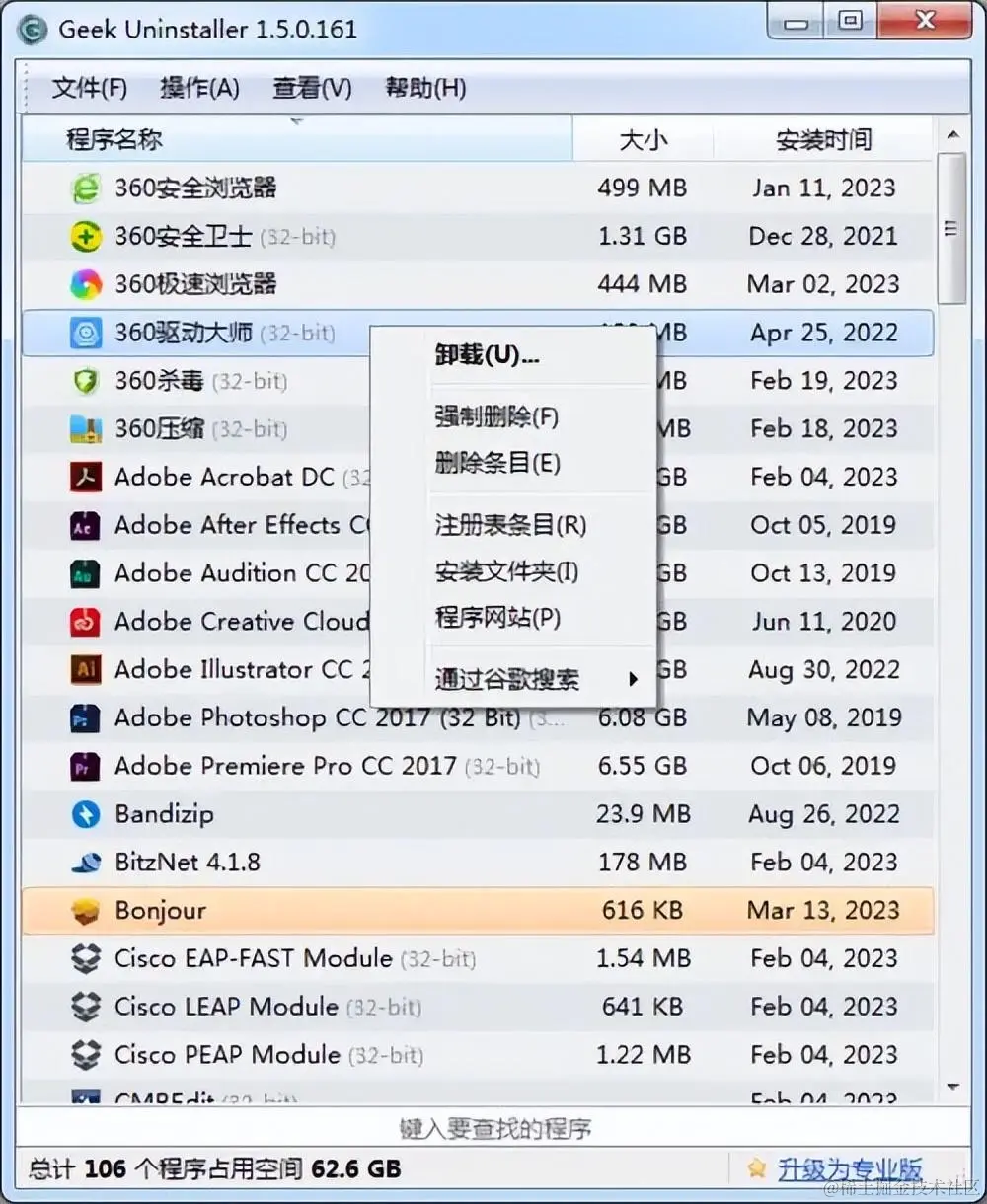
Task: Click the 6.55 GB size value
Action: (642, 766)
